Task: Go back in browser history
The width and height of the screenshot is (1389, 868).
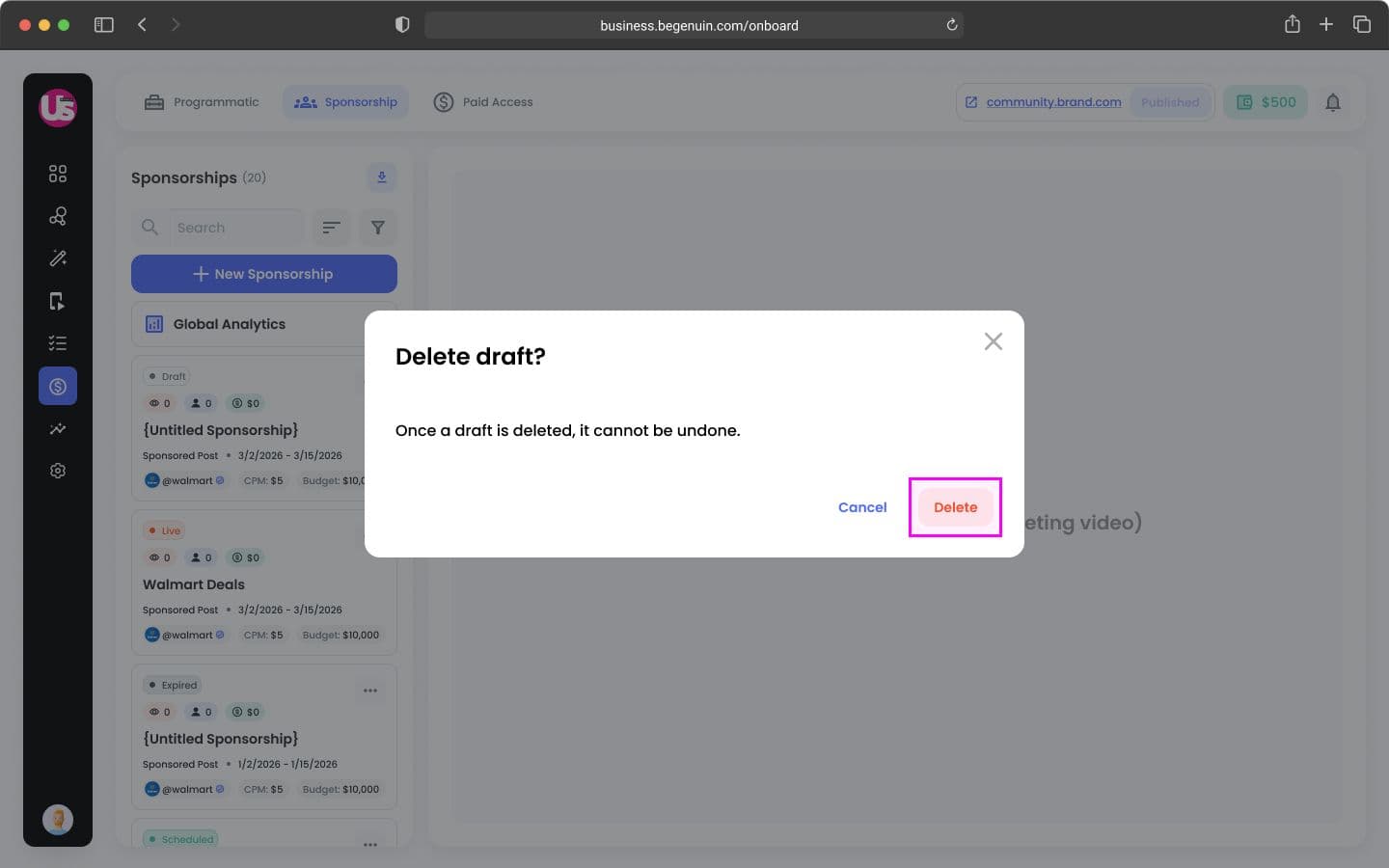Action: [142, 25]
